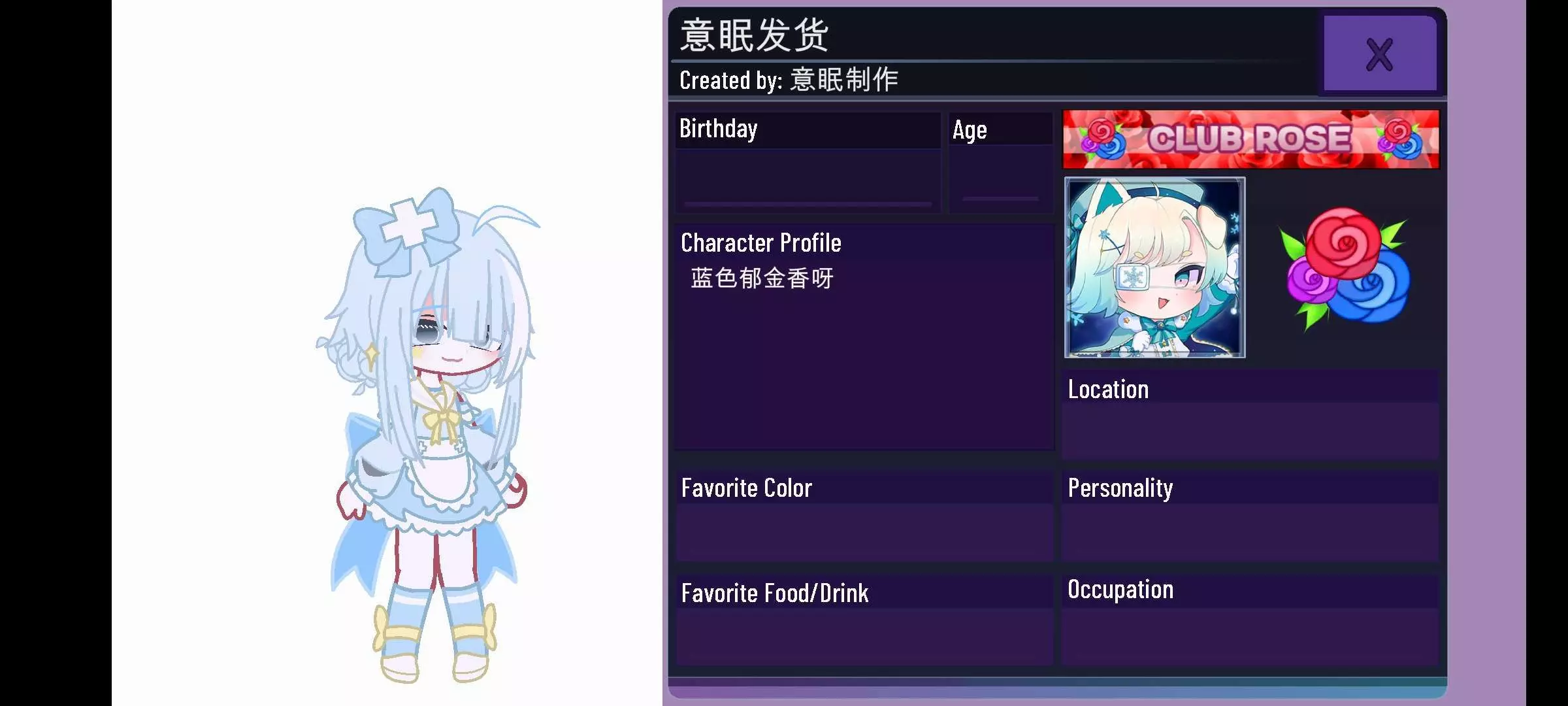Click the Club Rose banner
The height and width of the screenshot is (706, 1568).
(1250, 139)
